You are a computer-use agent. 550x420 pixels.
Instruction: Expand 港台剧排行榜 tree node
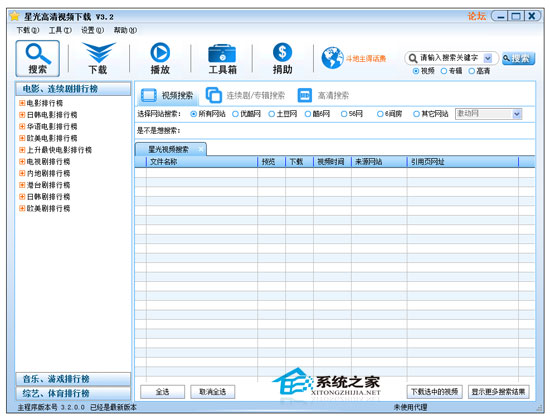pyautogui.click(x=22, y=185)
